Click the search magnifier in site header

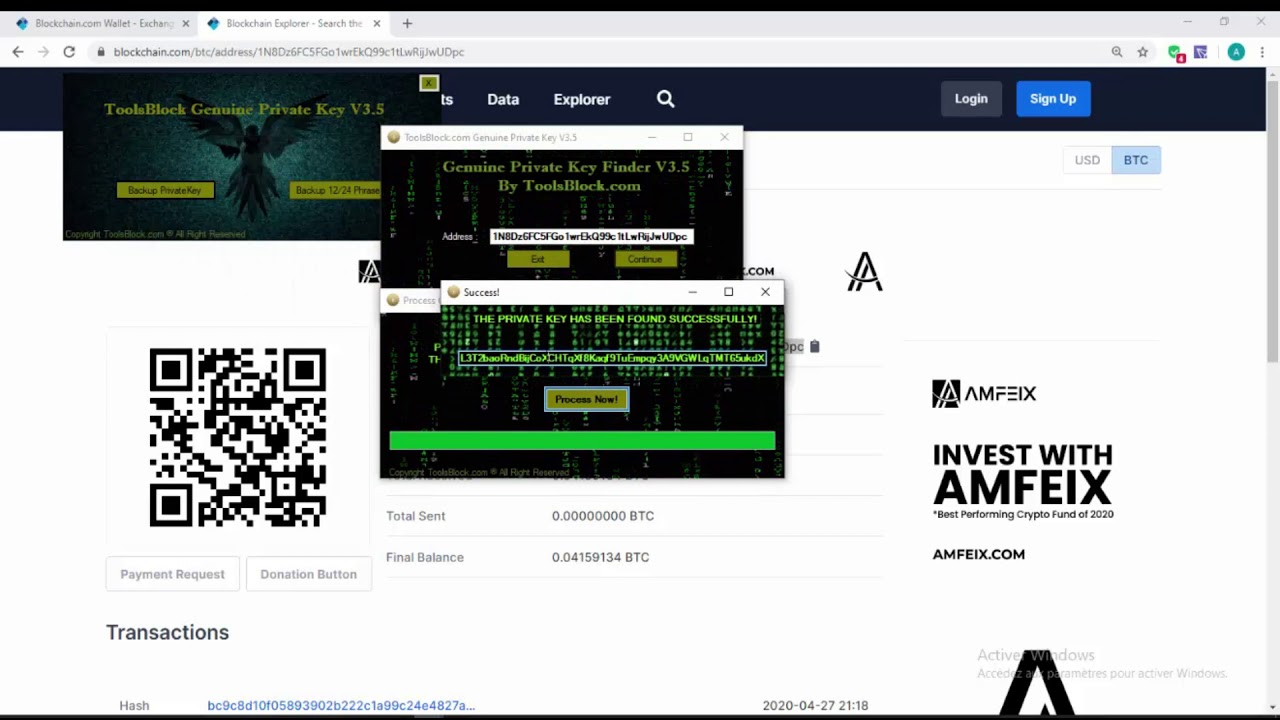(666, 98)
